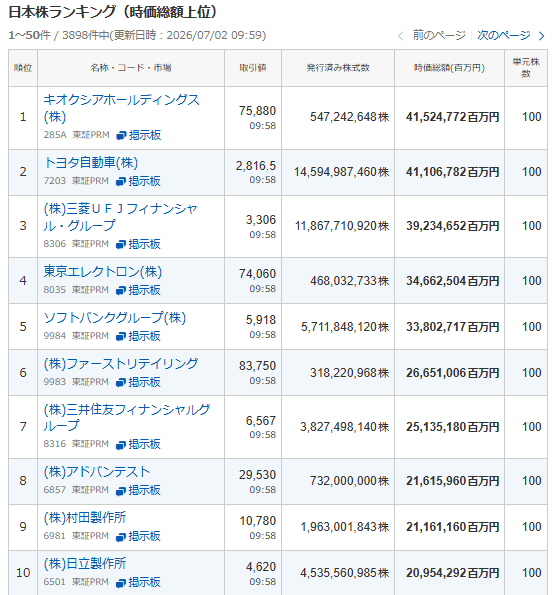Click market cap 21,161,160百万円
This screenshot has height=595, width=555.
tap(452, 527)
